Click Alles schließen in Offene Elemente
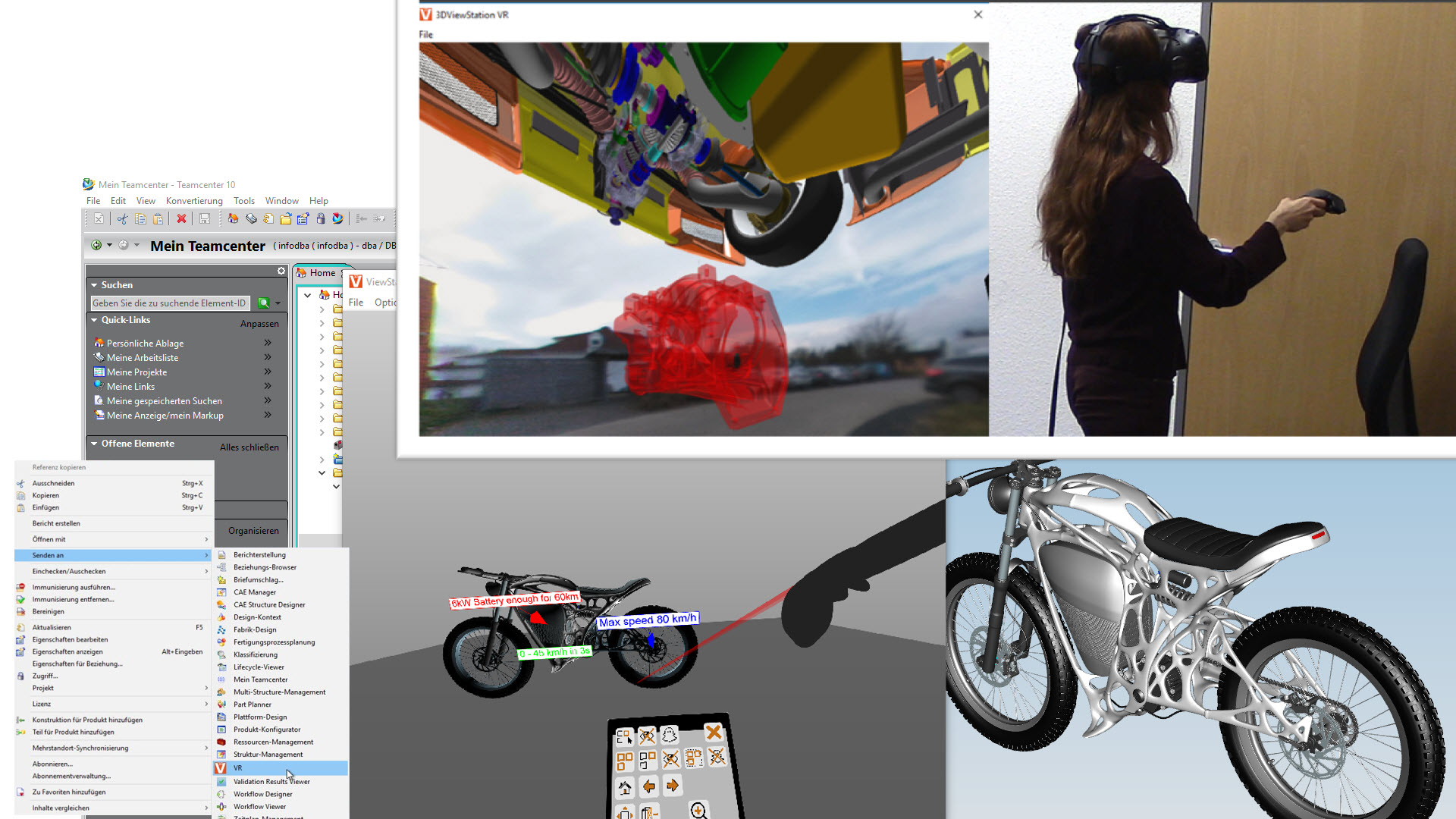Screen dimensions: 1456x819 (249, 447)
